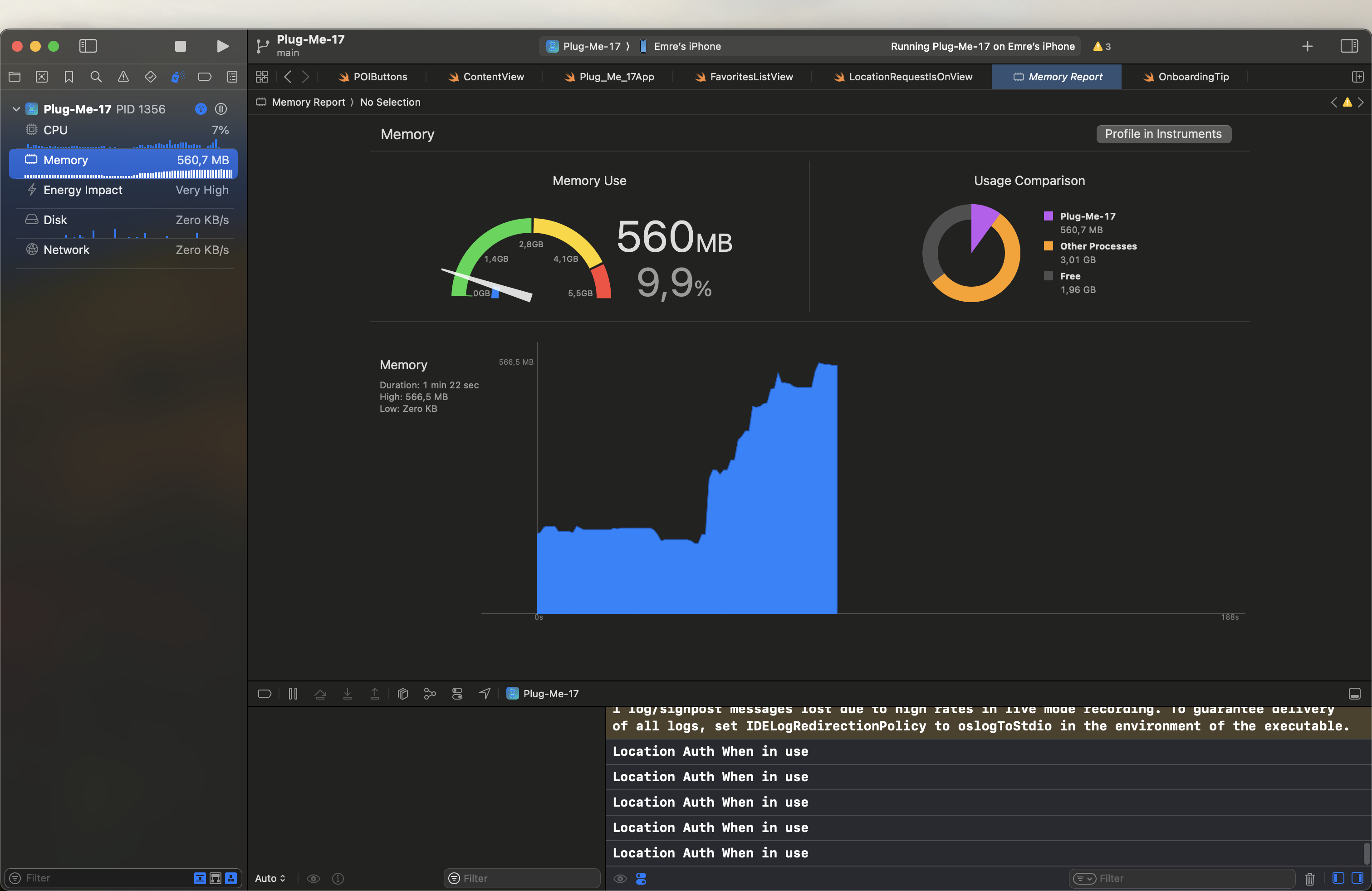Open the Auto variables scope popup

click(x=270, y=878)
